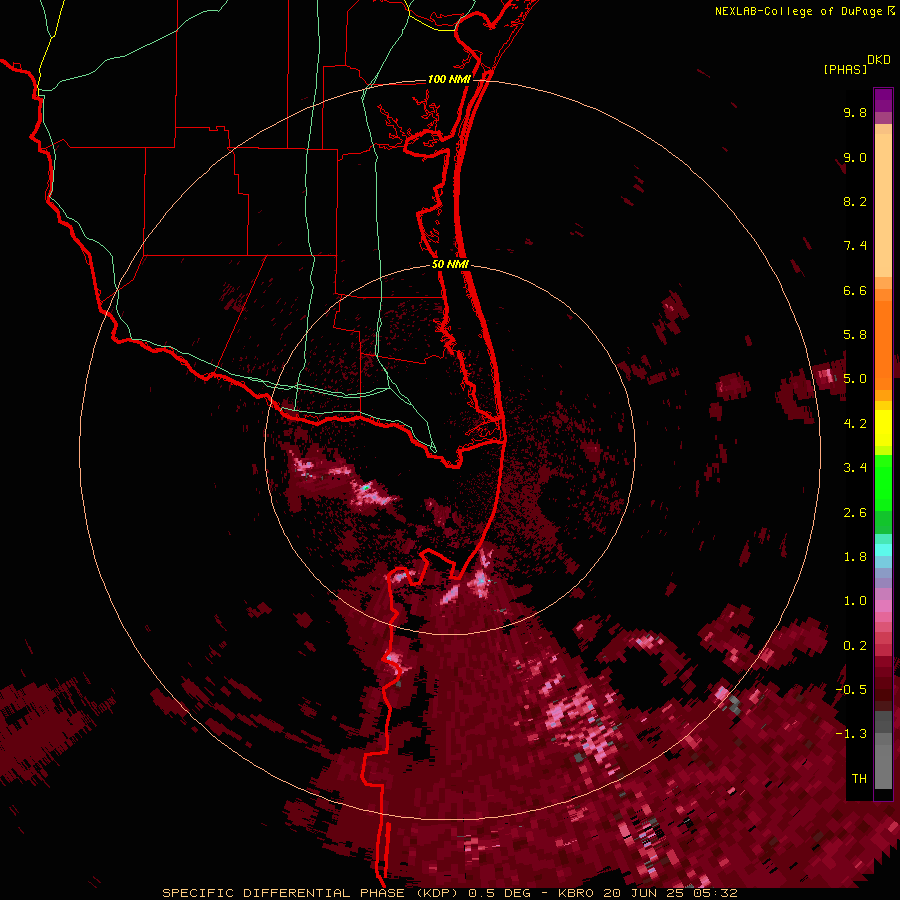Click the 2.6 color scale label

(855, 513)
